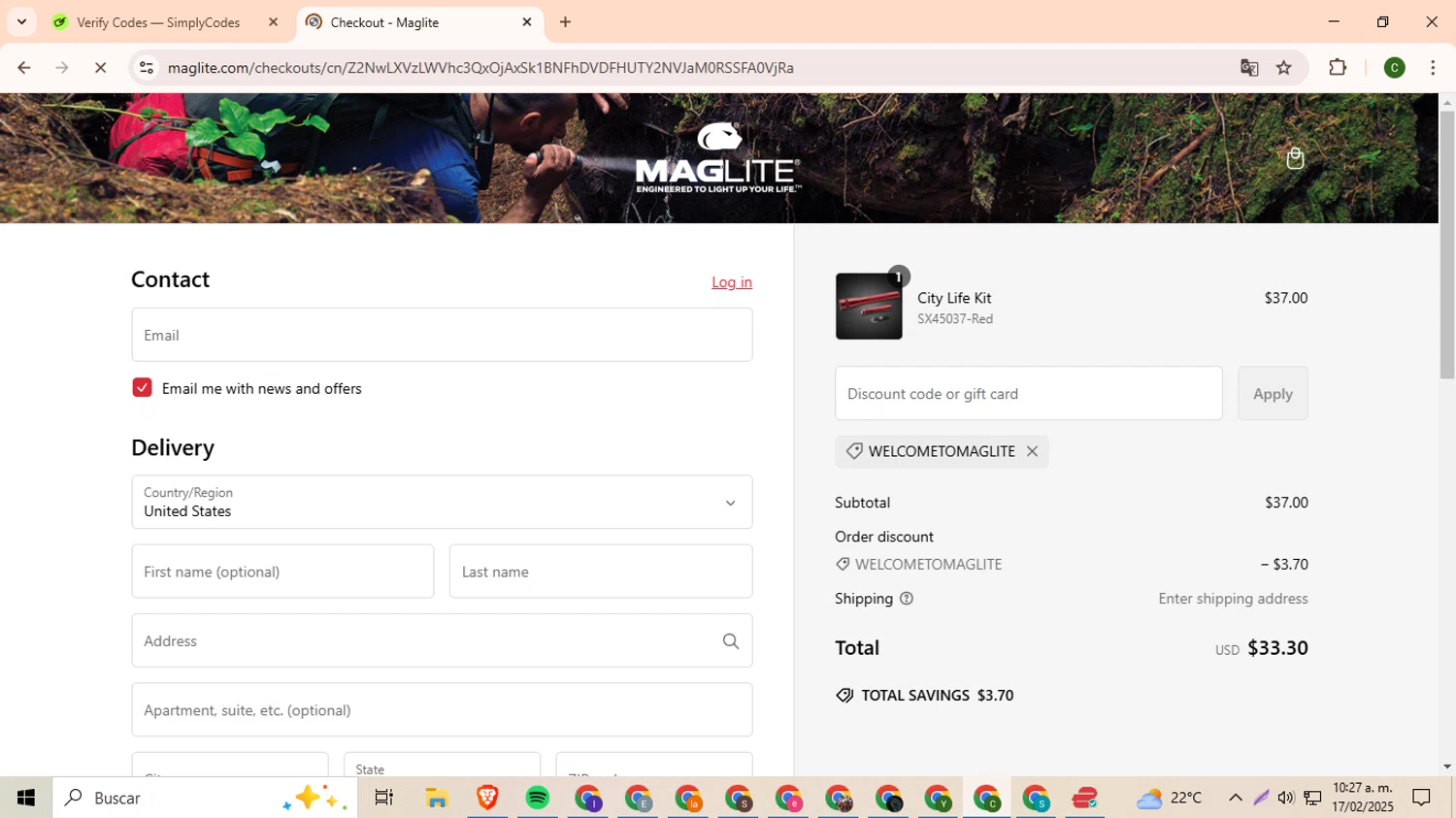The image size is (1456, 818).
Task: Click the City Life Kit product name
Action: point(954,298)
